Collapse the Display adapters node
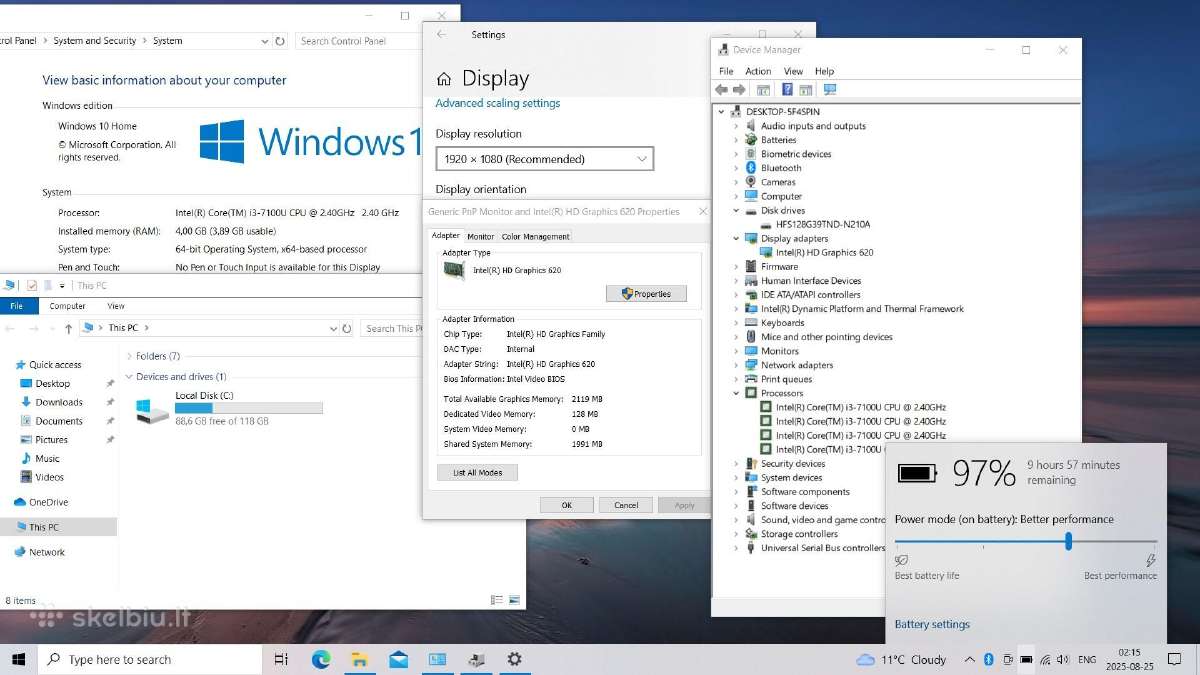The height and width of the screenshot is (675, 1200). (736, 238)
